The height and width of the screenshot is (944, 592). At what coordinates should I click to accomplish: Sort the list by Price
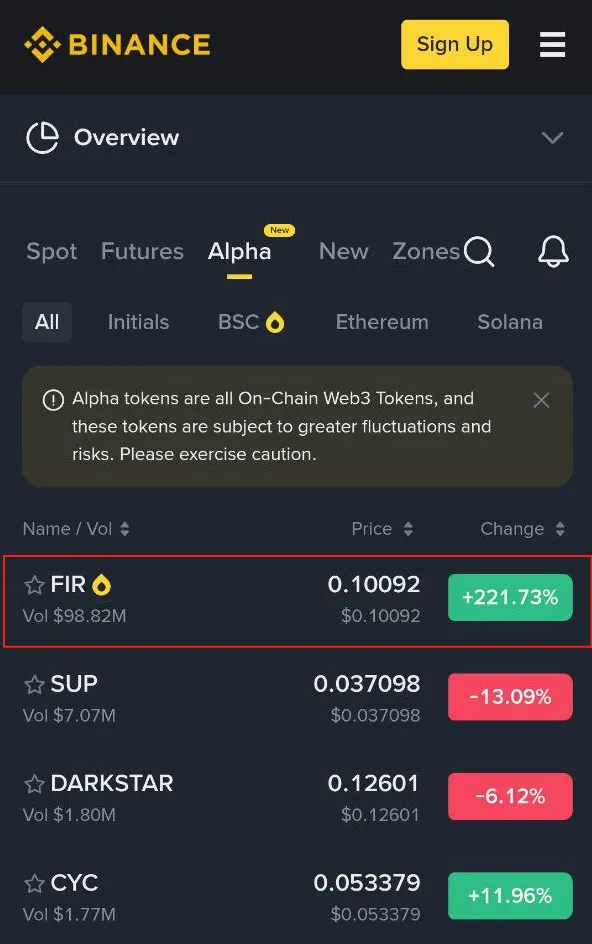point(382,529)
